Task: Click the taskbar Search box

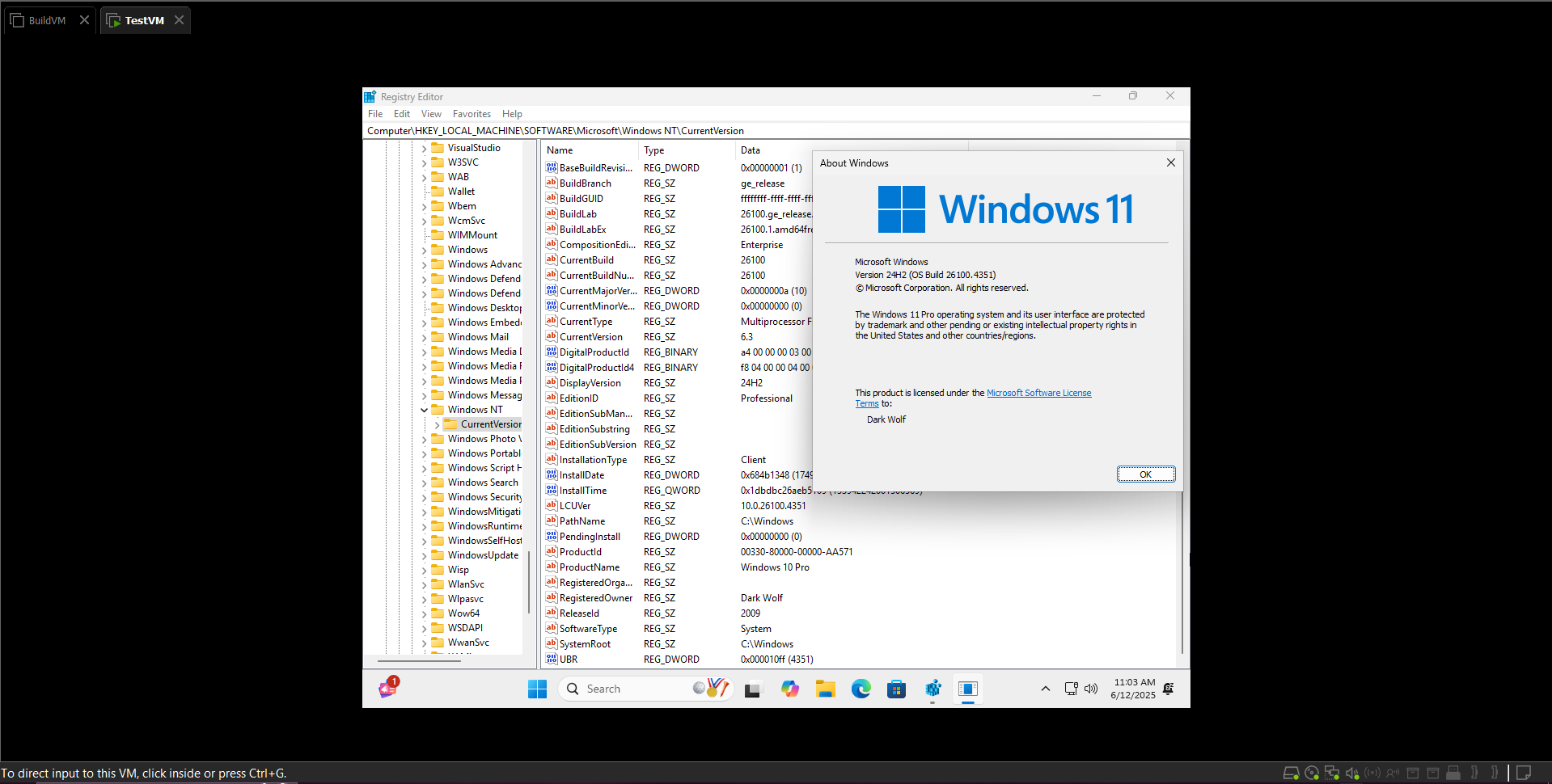Action: (x=645, y=689)
